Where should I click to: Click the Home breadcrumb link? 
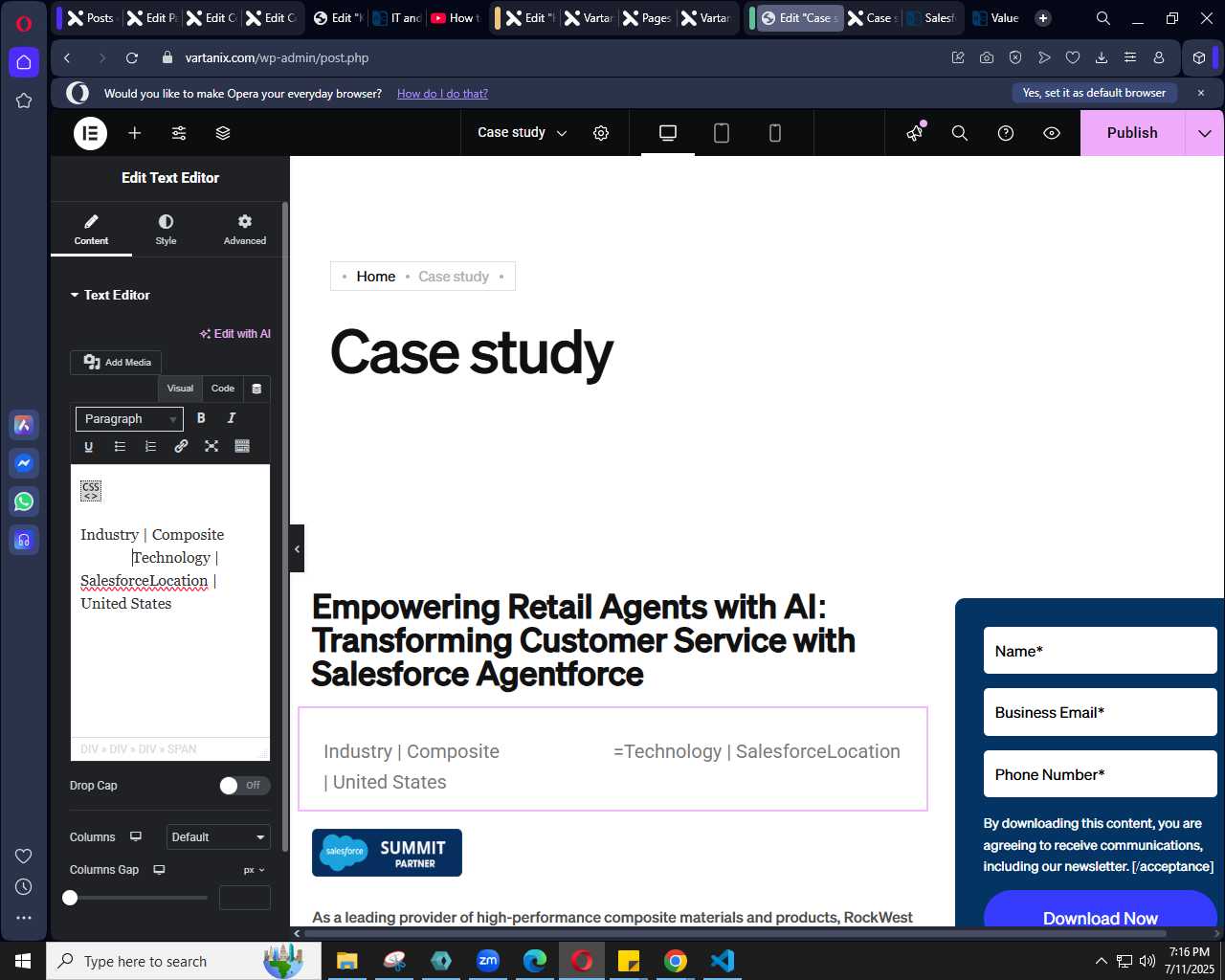(x=376, y=277)
